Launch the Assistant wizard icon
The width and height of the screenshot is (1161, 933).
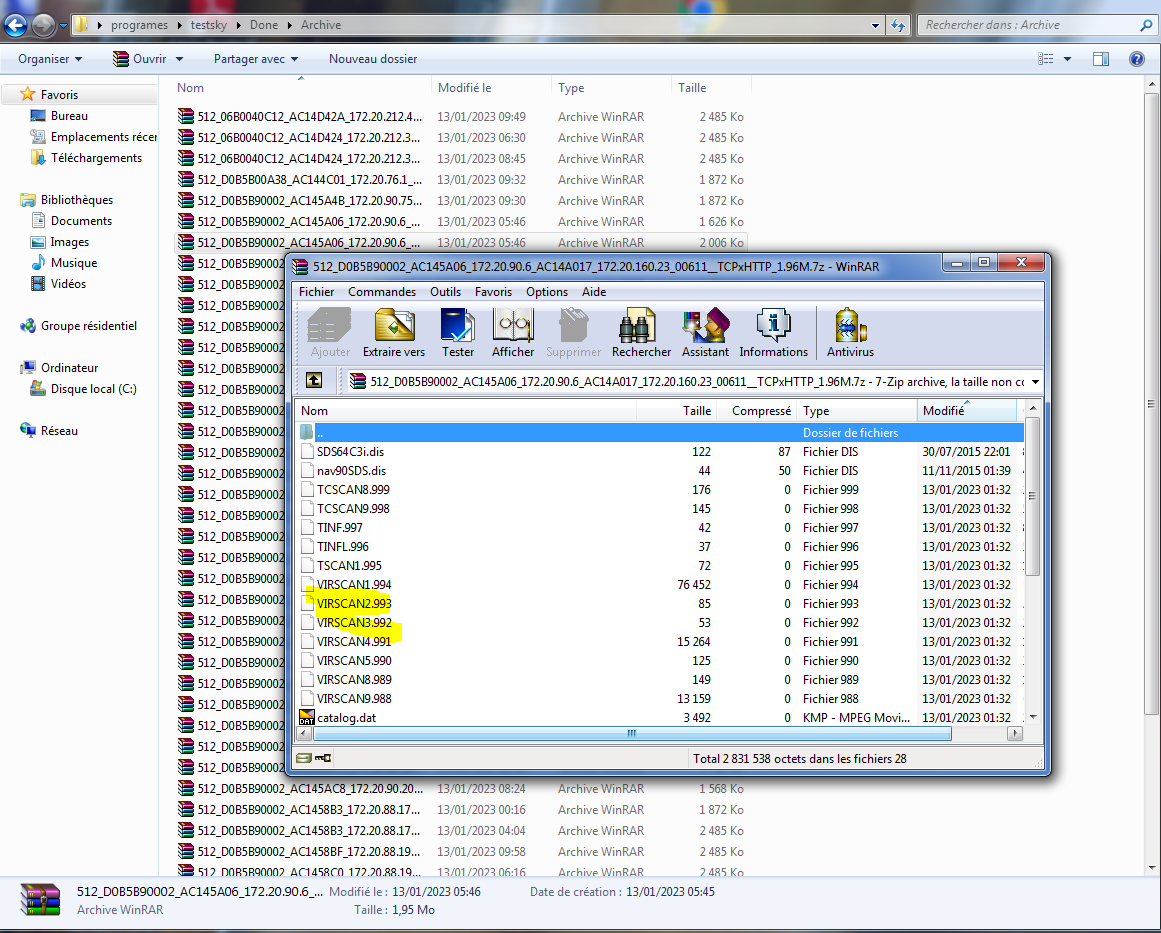(x=705, y=331)
